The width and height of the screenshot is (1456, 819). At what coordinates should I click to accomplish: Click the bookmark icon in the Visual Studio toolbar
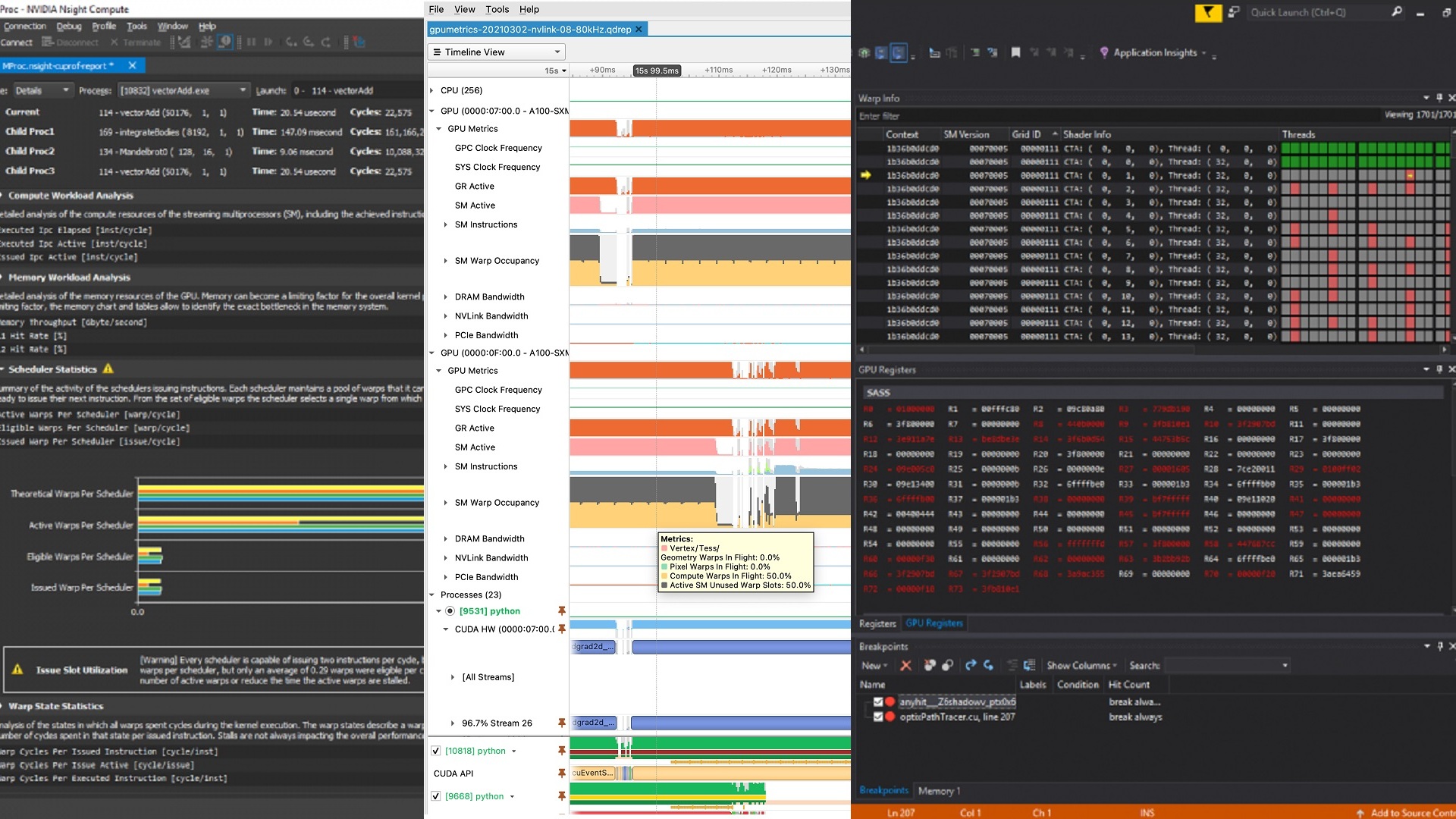point(1015,52)
